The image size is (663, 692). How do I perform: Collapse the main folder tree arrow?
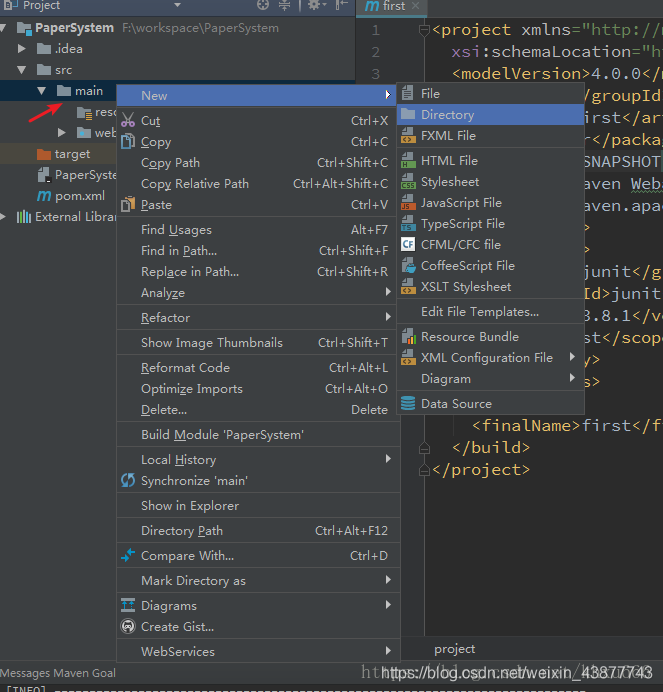click(x=41, y=91)
